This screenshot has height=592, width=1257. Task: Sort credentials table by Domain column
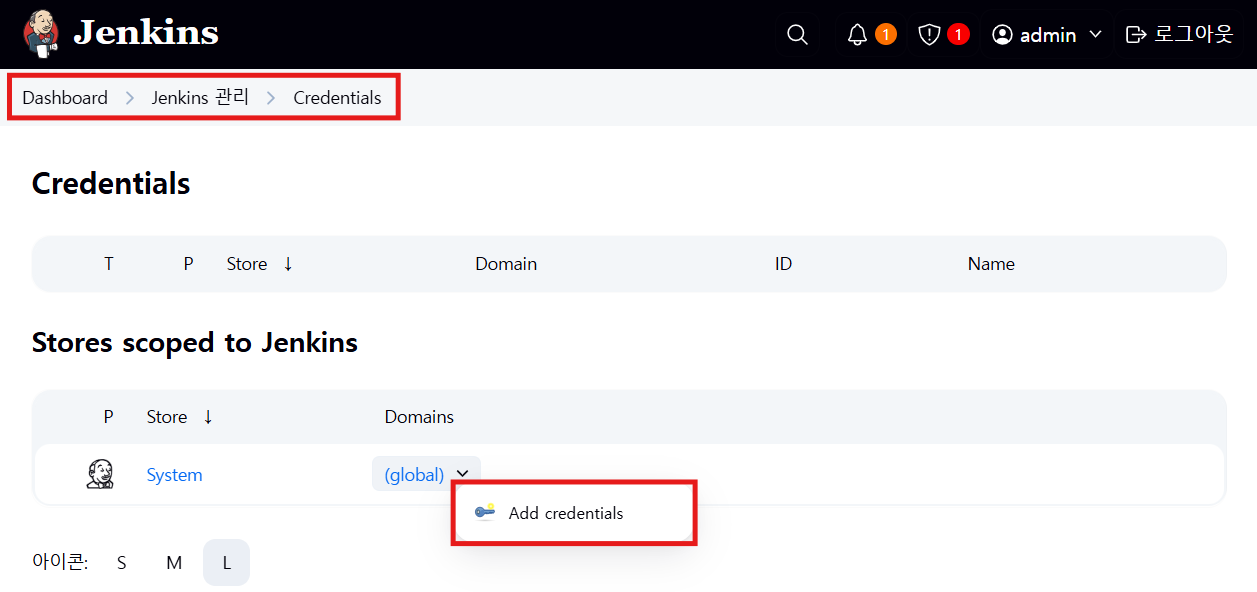pyautogui.click(x=506, y=264)
